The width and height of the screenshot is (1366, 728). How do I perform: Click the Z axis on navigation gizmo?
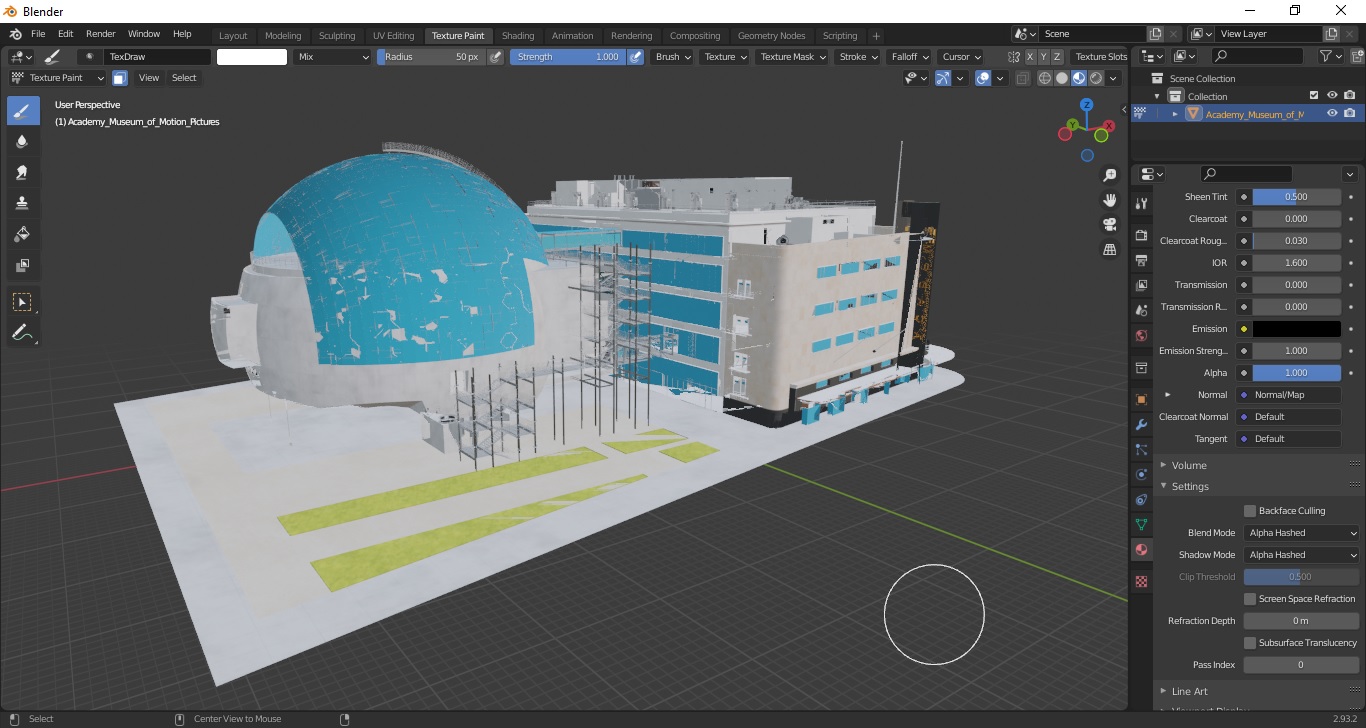tap(1086, 105)
